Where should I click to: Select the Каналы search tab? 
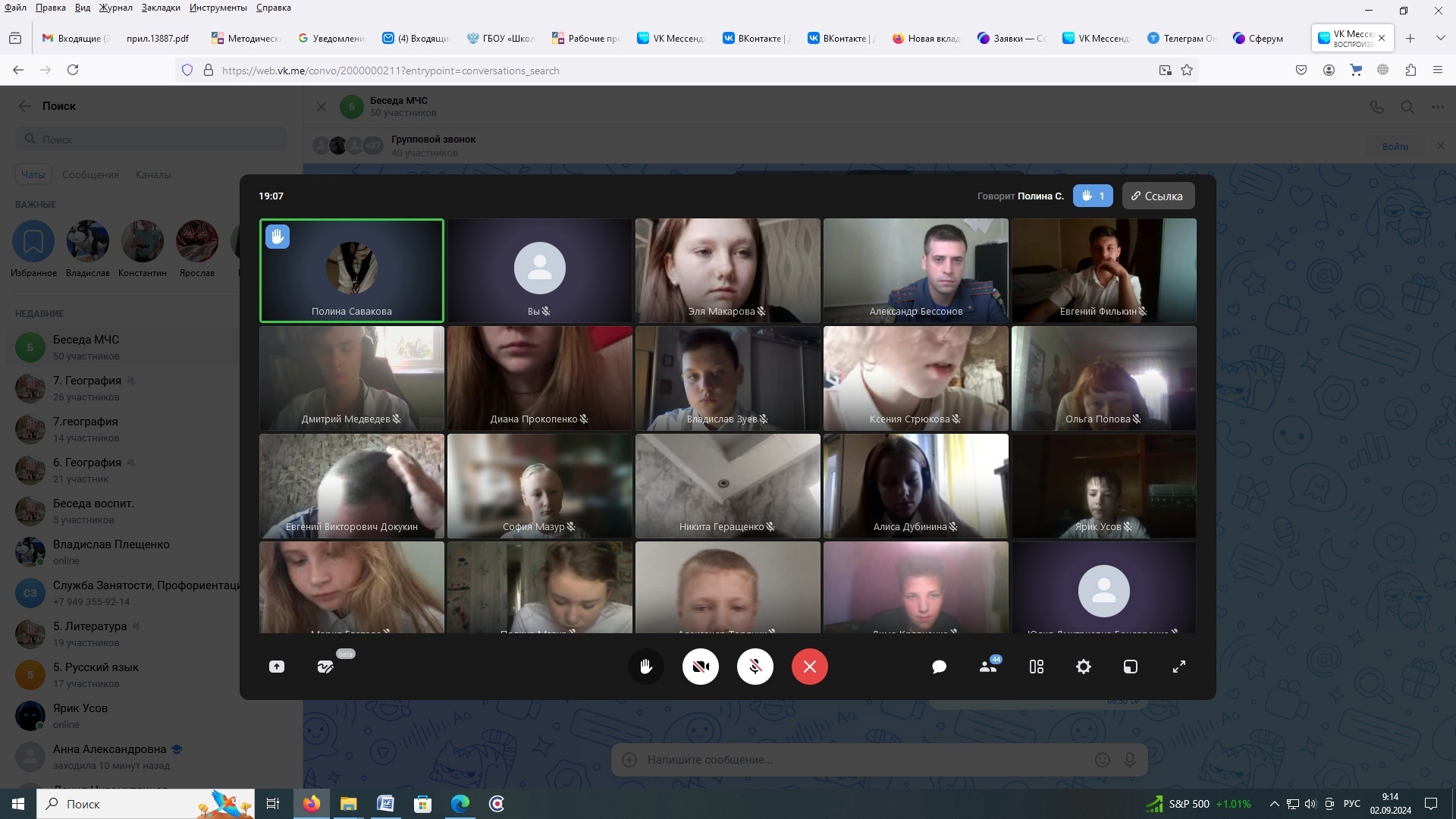coord(153,174)
